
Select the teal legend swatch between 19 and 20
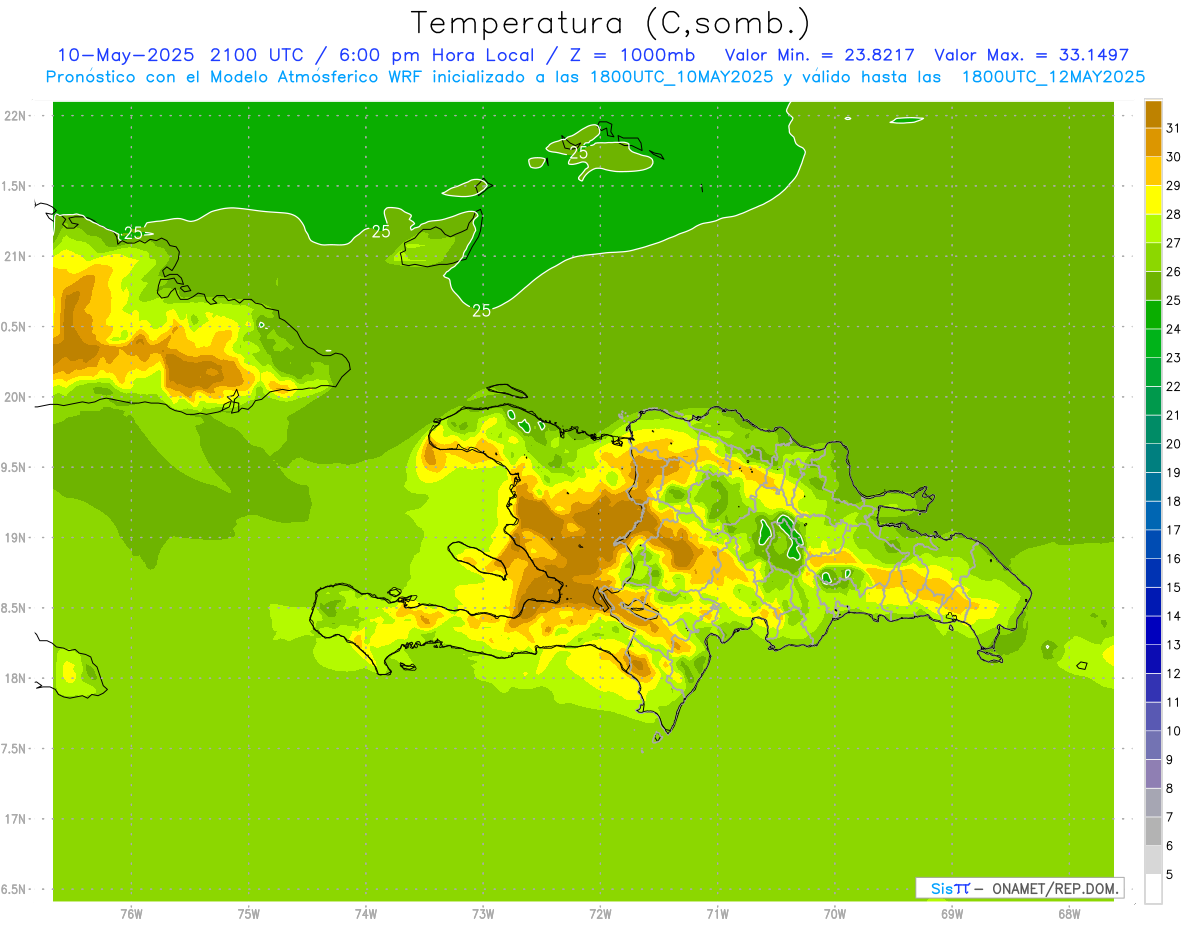click(1153, 458)
